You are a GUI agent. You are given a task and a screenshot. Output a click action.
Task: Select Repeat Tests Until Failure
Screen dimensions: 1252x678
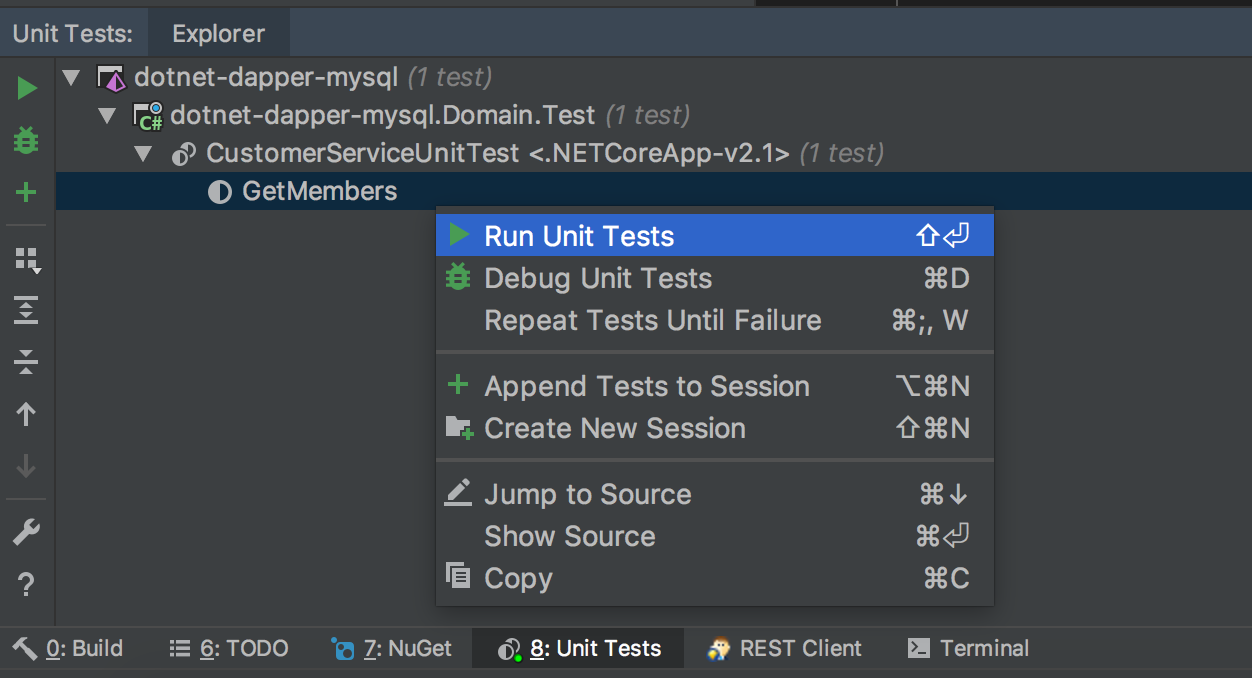tap(652, 320)
